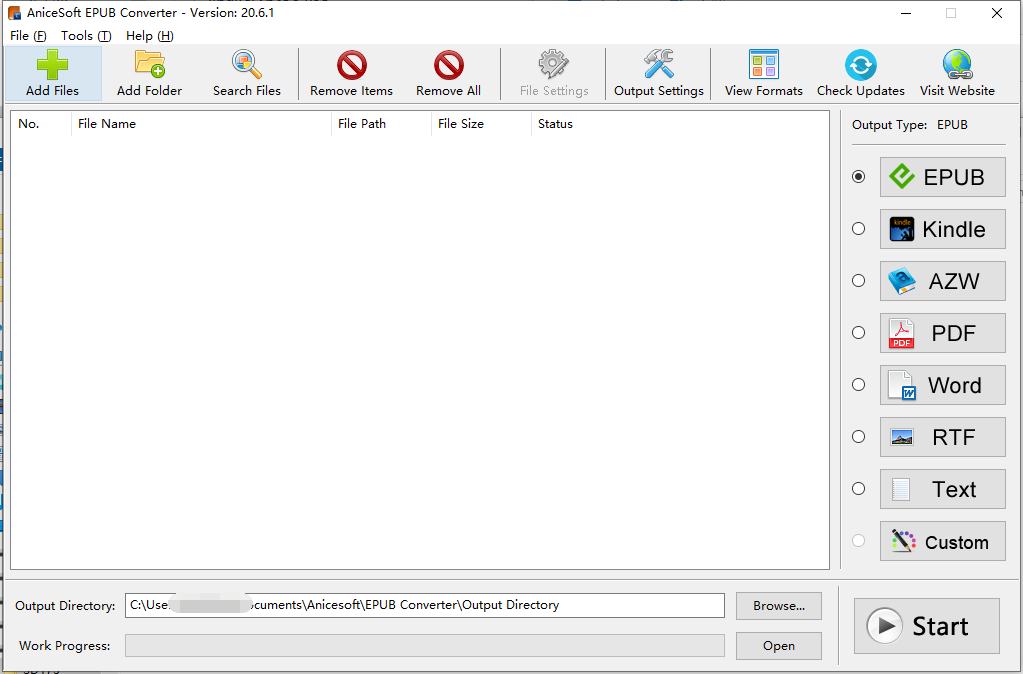Viewport: 1023px width, 674px height.
Task: Enable the Kindle radio button
Action: click(x=859, y=228)
